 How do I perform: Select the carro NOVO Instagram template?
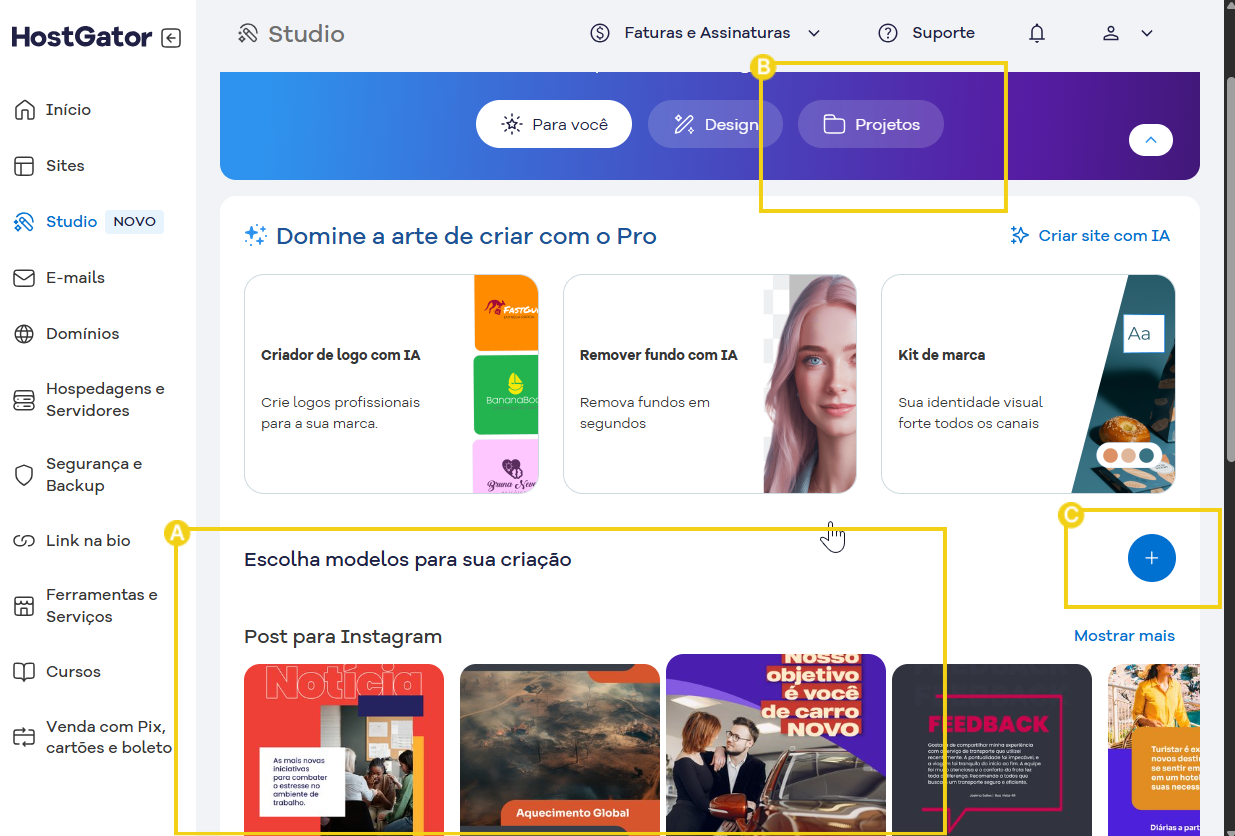pos(776,745)
